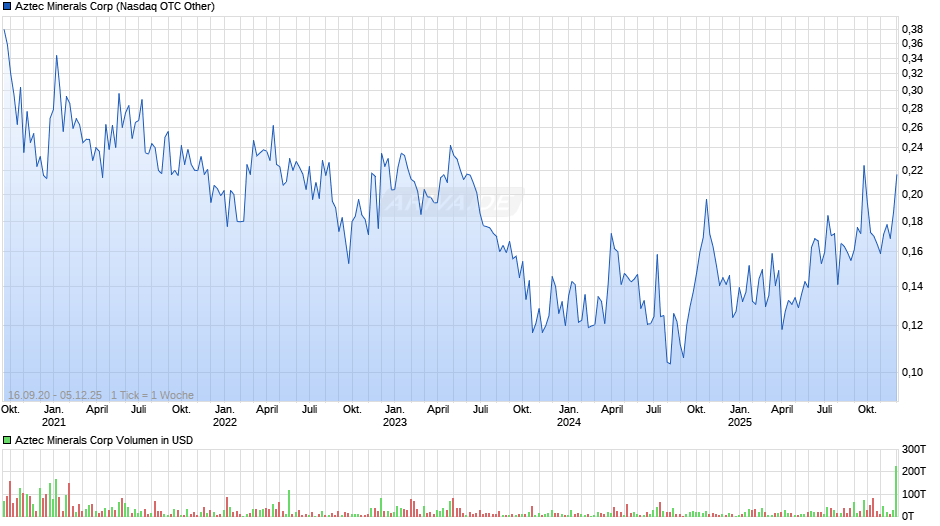Click the 2021 year label on time axis
Viewport: 940px width, 526px height.
pos(54,422)
